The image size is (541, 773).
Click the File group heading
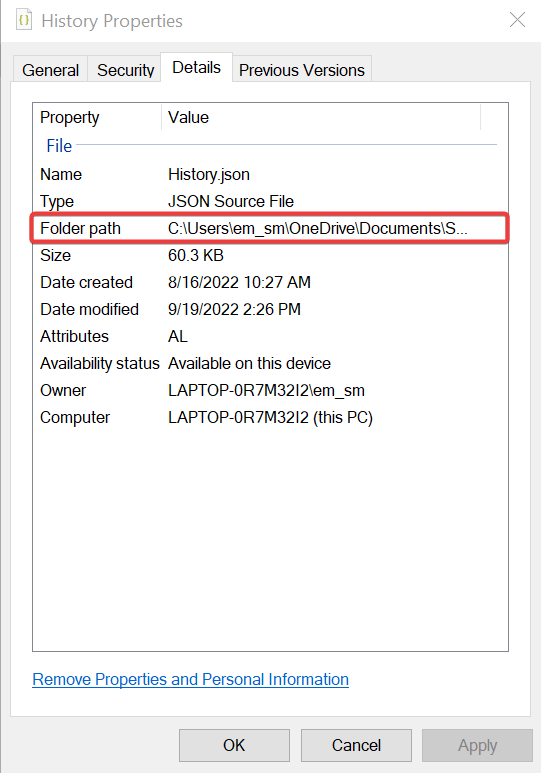pyautogui.click(x=59, y=146)
